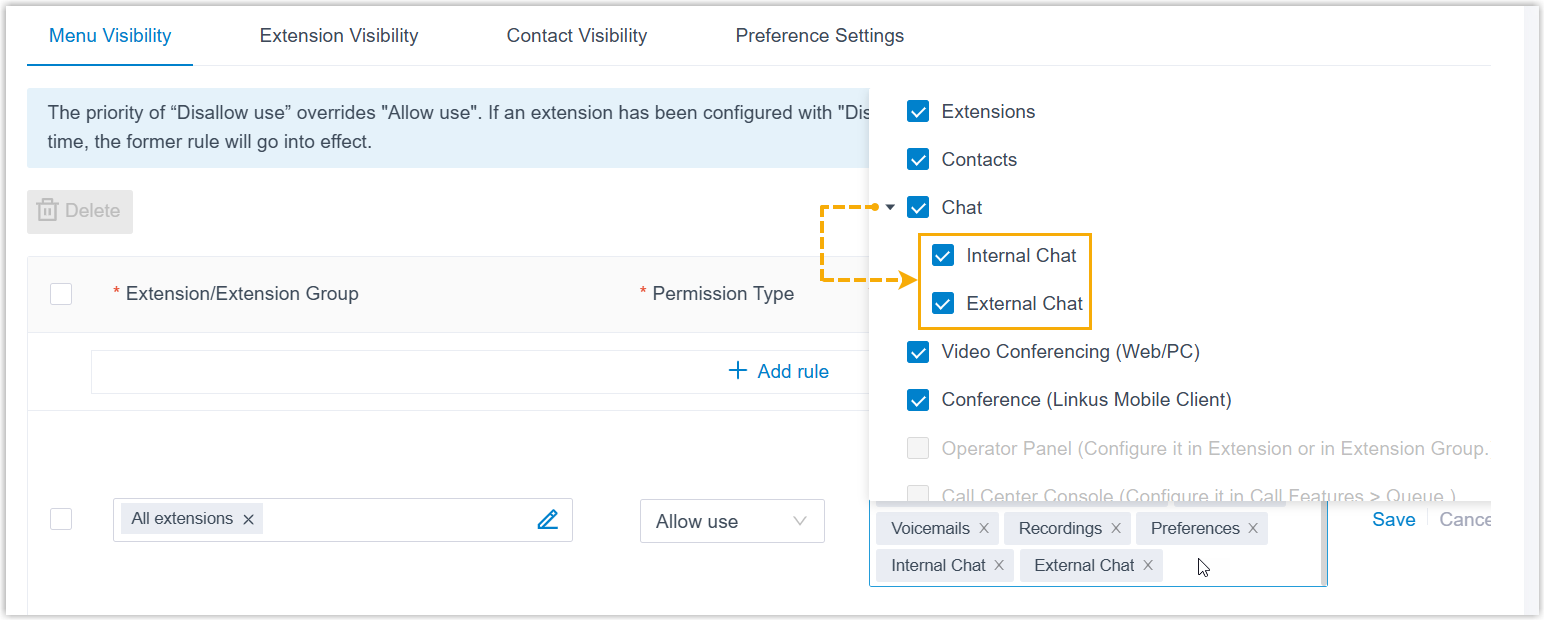
Task: Select all rules with header checkbox
Action: point(61,294)
